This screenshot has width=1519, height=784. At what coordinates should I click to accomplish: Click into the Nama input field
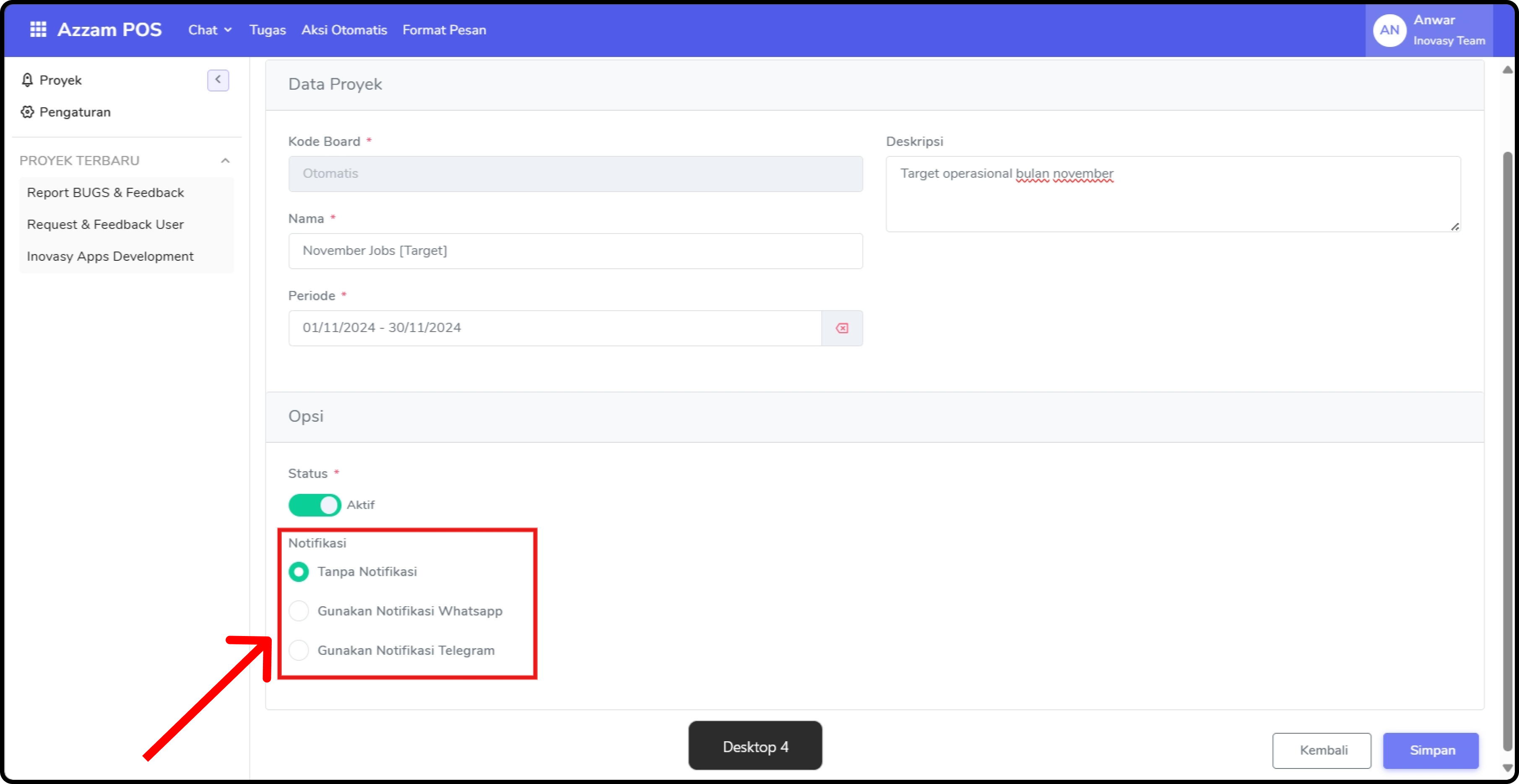[575, 251]
